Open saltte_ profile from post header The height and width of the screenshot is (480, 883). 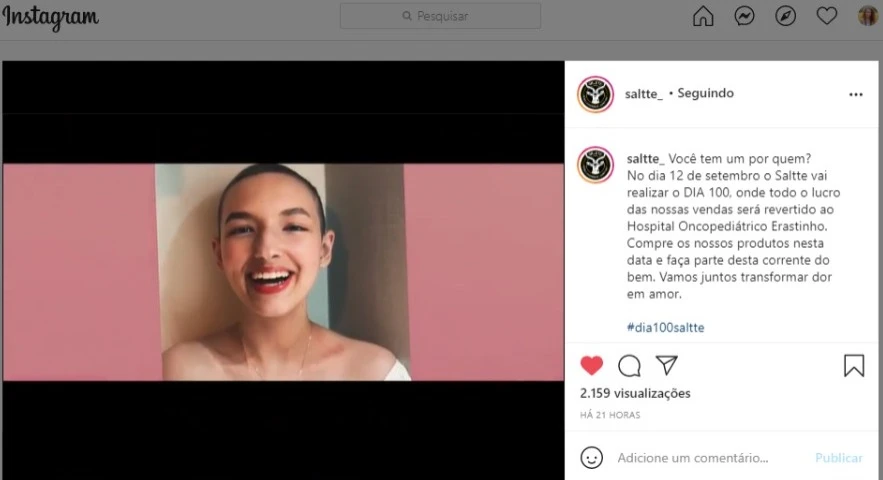pyautogui.click(x=643, y=94)
